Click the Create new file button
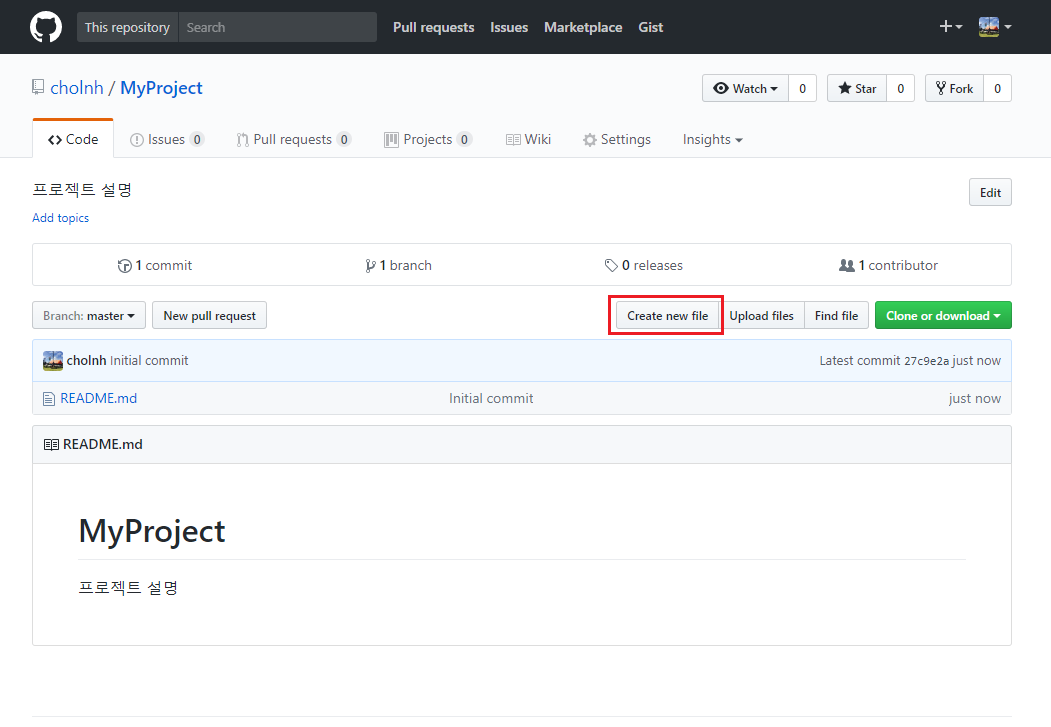This screenshot has height=727, width=1051. [x=668, y=316]
